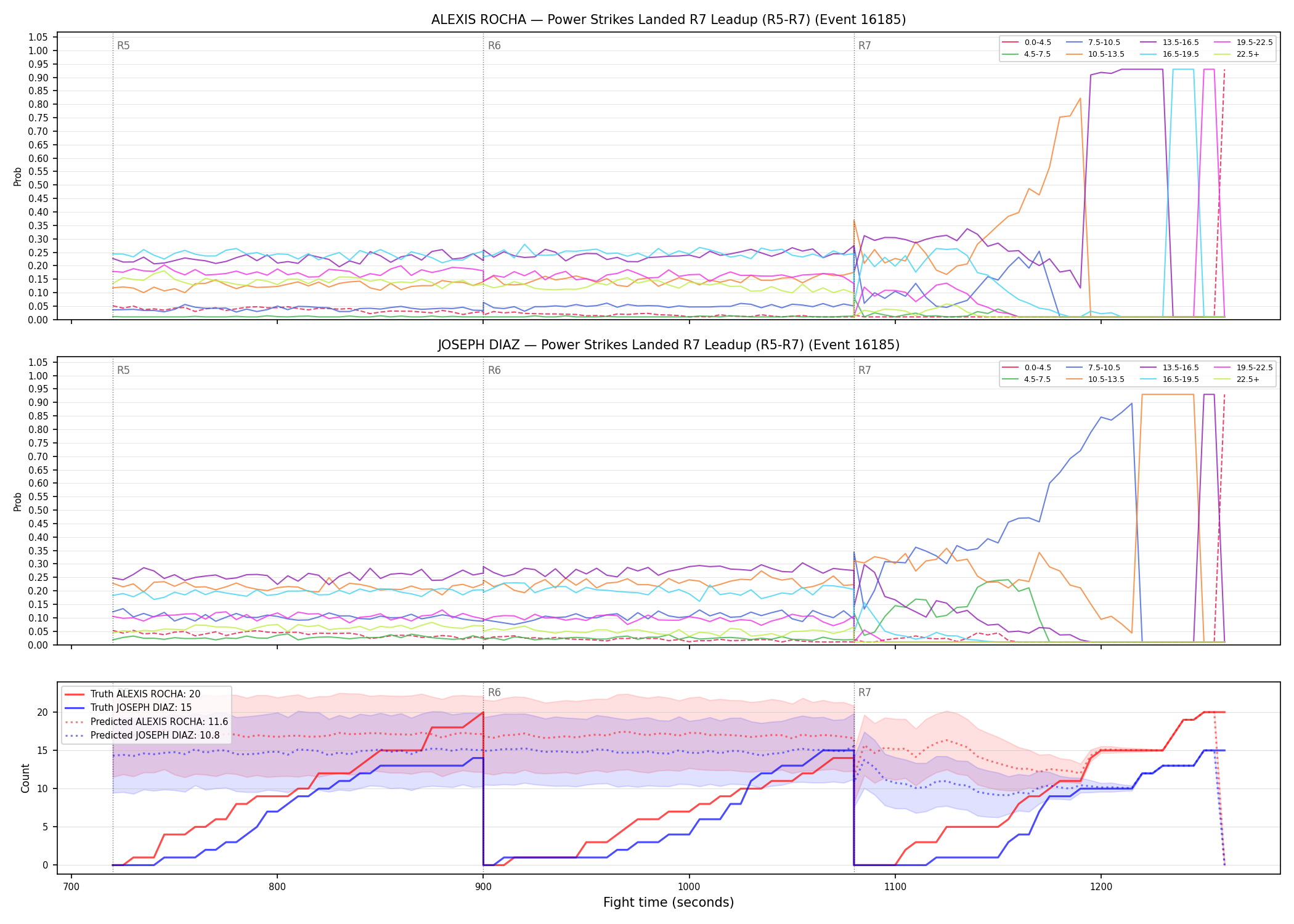Click the 'Count' y-axis label

pos(25,778)
